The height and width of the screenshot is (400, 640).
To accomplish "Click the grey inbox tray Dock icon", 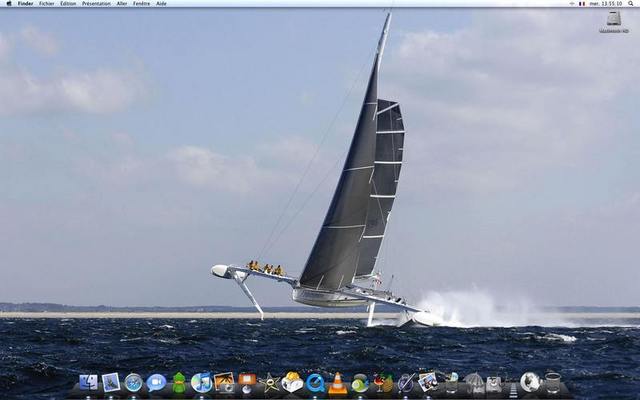I will (x=494, y=384).
